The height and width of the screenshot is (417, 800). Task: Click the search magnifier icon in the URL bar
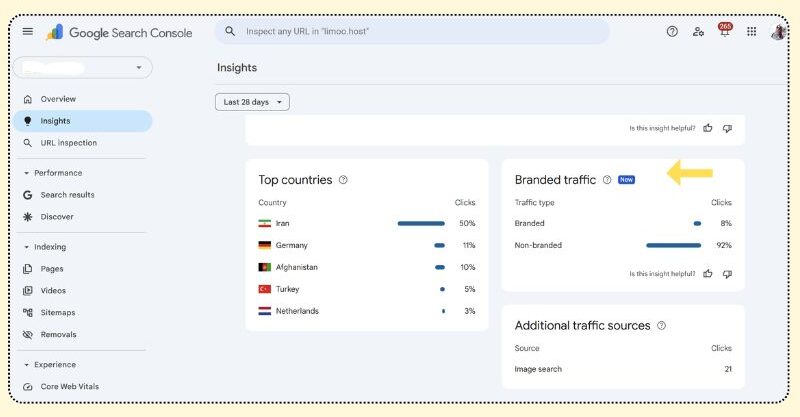tap(230, 31)
